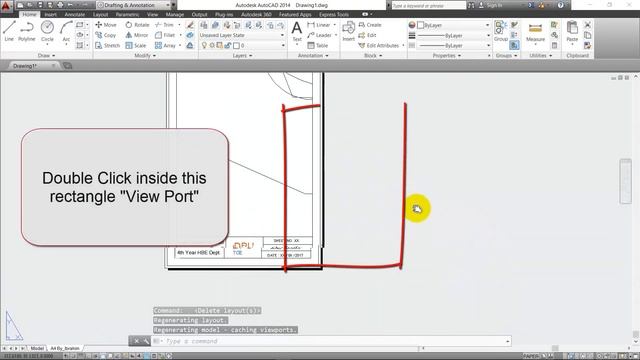Click the keyword search box
Image resolution: width=640 pixels, height=360 pixels.
point(429,5)
